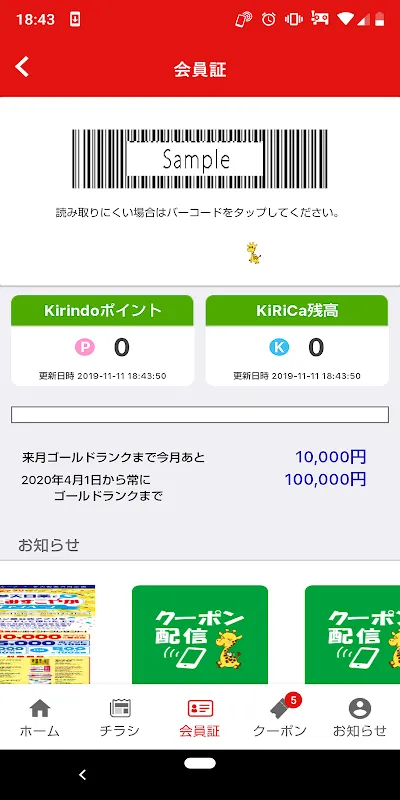Tap the small giraffe mascot icon
Image resolution: width=400 pixels, height=800 pixels.
click(x=254, y=253)
